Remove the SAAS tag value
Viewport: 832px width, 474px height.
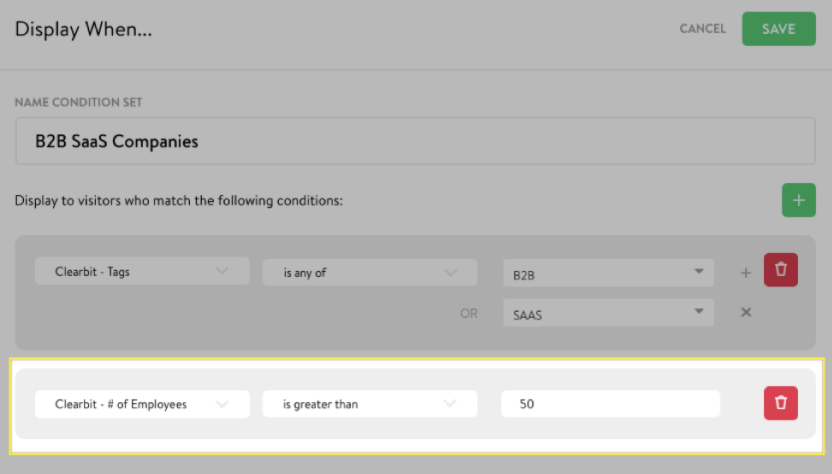(x=746, y=312)
